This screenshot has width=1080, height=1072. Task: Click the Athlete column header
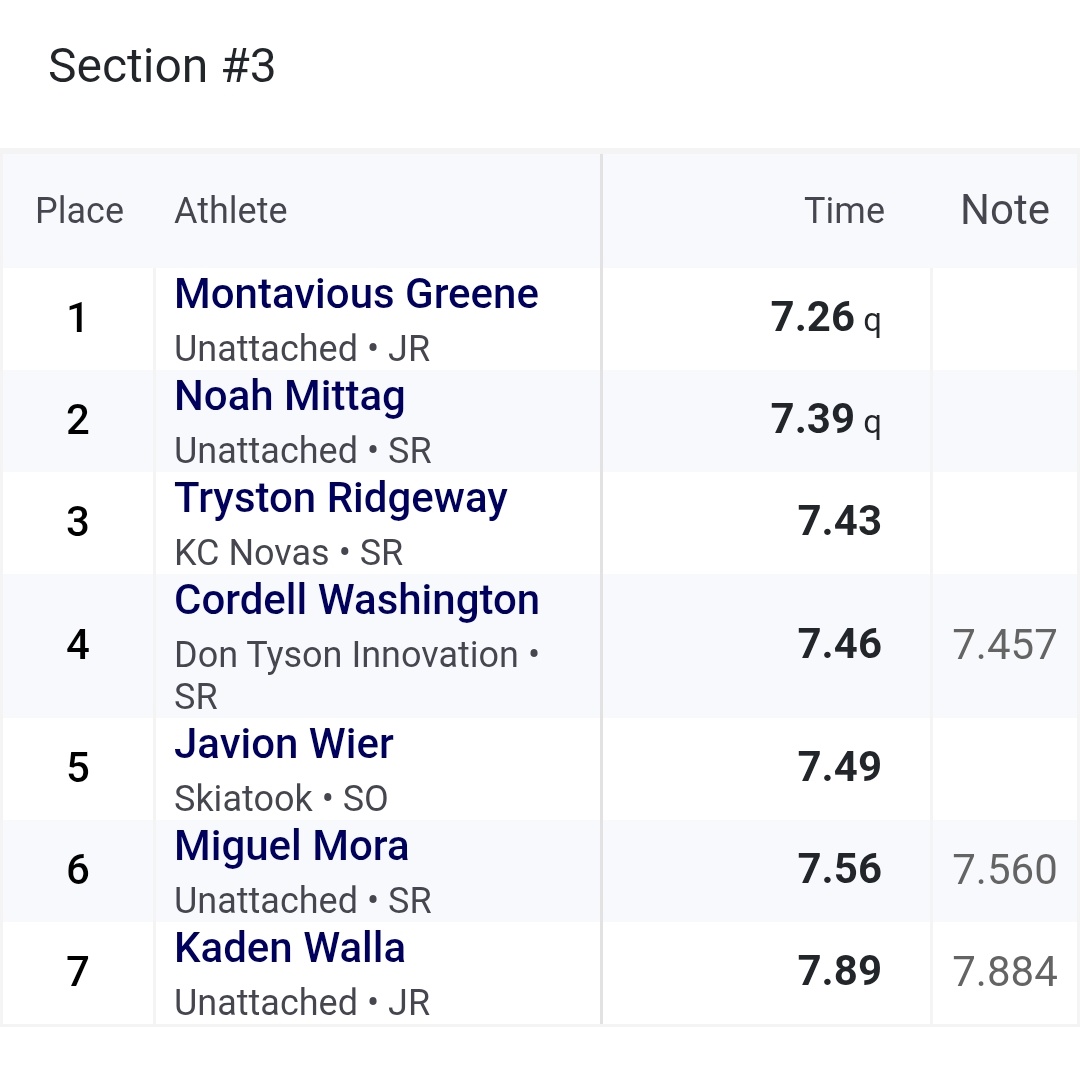[x=231, y=210]
